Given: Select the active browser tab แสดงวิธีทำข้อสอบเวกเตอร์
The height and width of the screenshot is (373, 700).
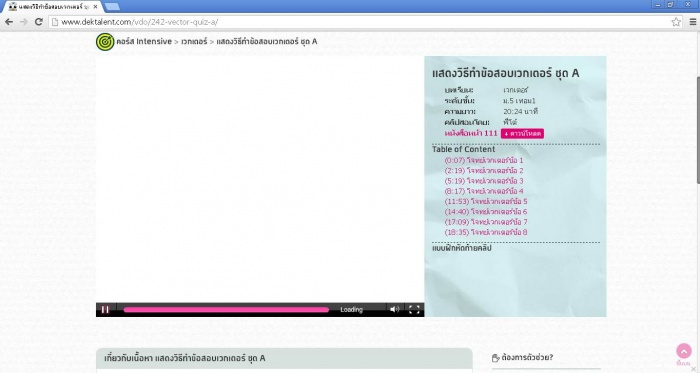Looking at the screenshot, I should 53,7.
